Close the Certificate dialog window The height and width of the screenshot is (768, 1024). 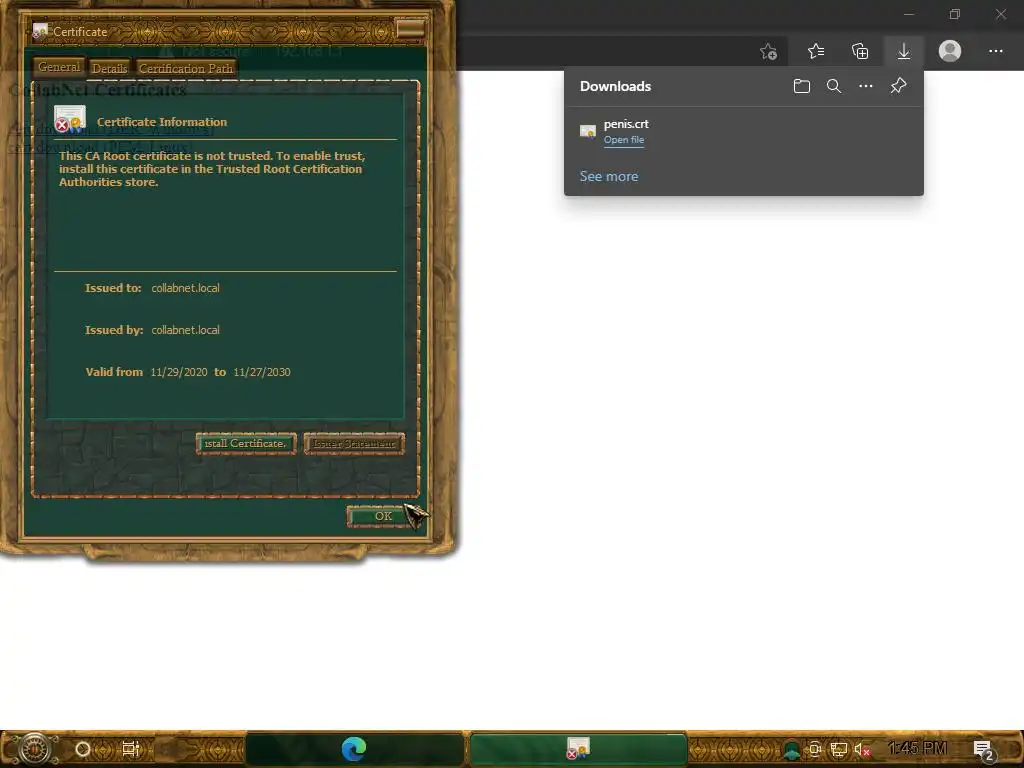pyautogui.click(x=411, y=29)
